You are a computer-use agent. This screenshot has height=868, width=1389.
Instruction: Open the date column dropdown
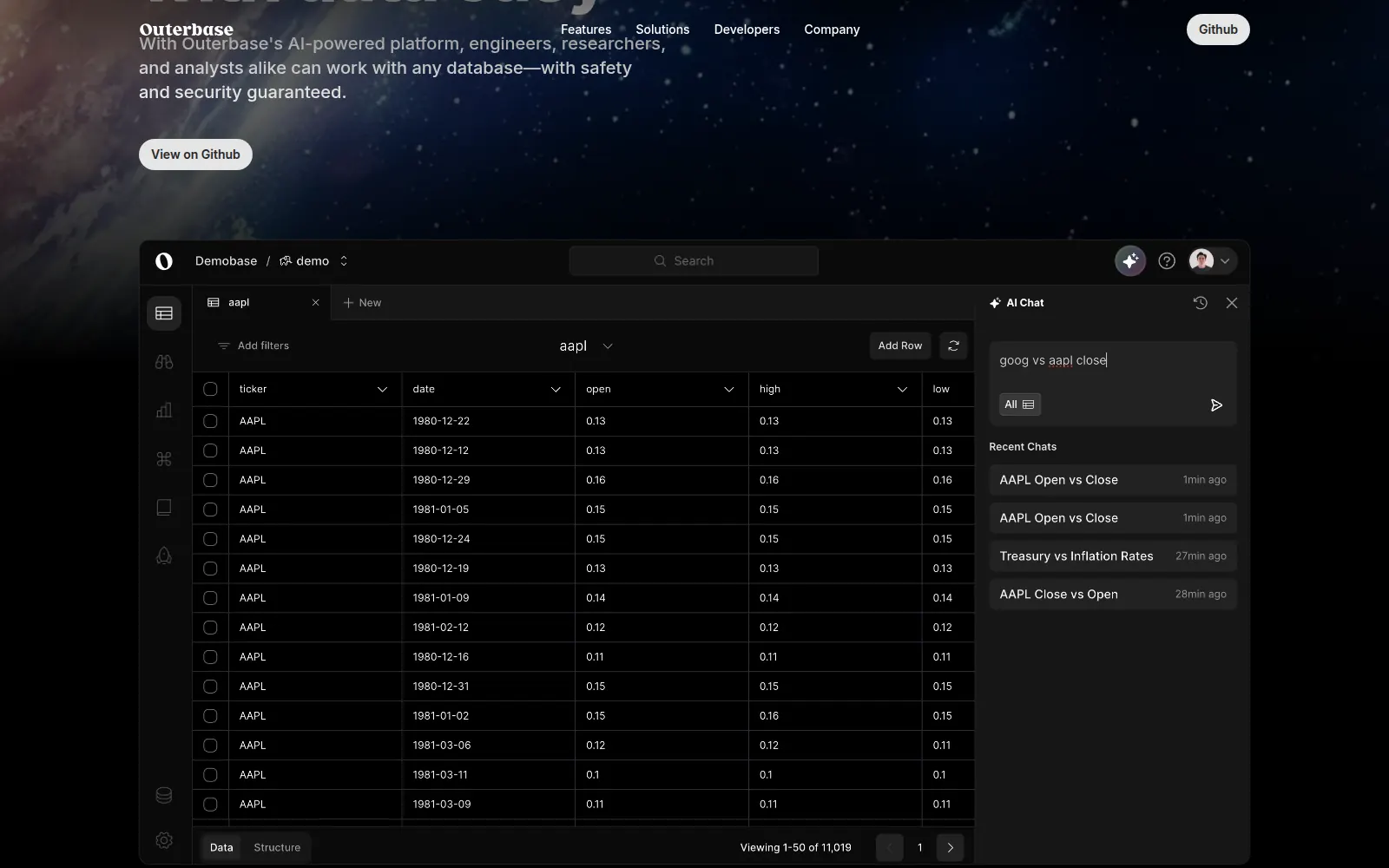(x=556, y=389)
